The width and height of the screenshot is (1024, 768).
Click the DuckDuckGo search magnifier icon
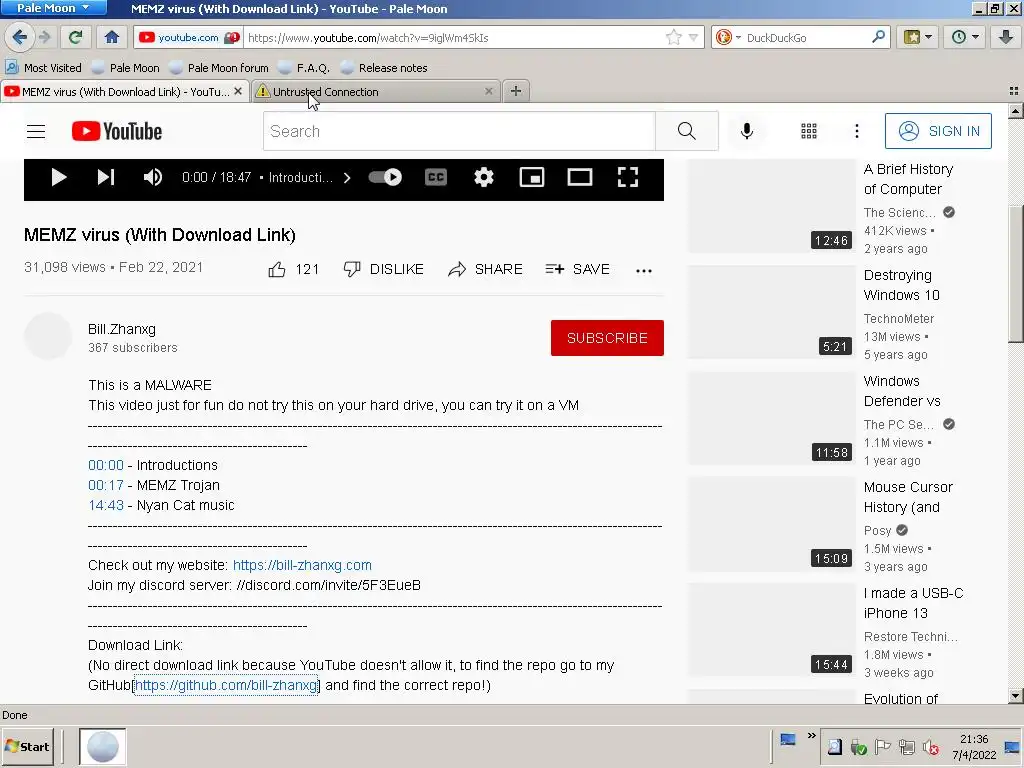[x=878, y=37]
